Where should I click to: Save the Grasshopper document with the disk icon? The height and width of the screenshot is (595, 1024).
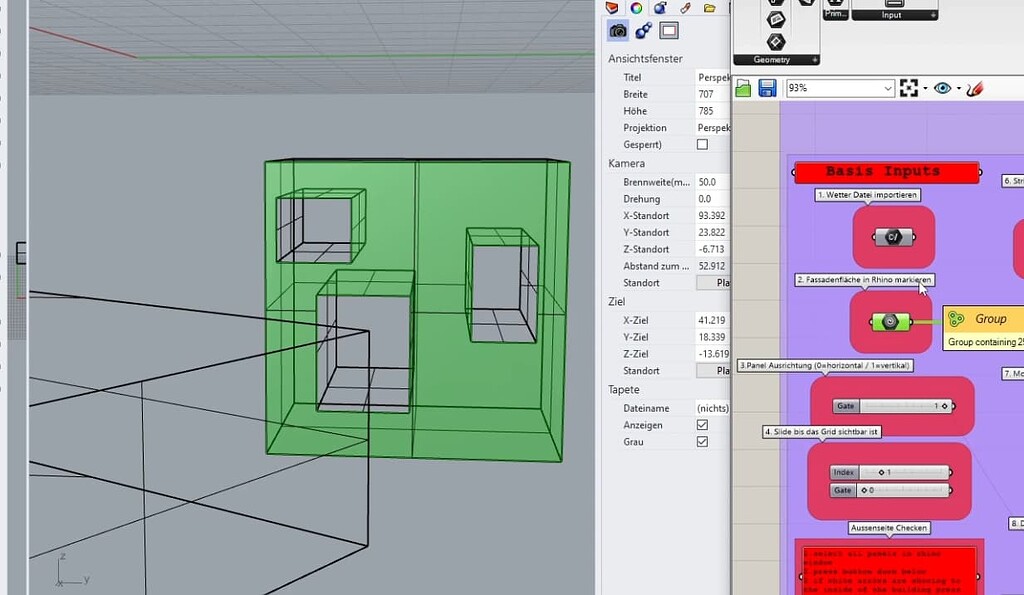767,89
